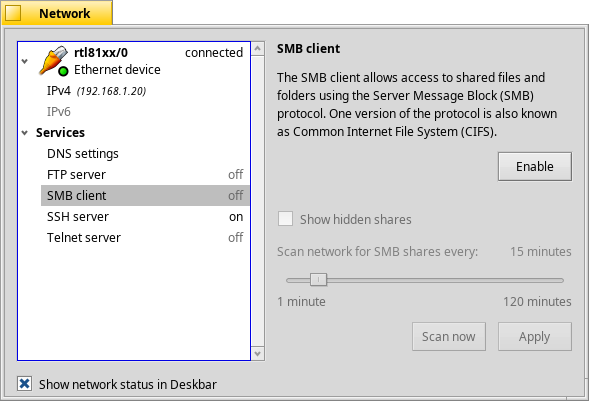Click the scrollbar down arrow
This screenshot has width=589, height=401.
(258, 353)
